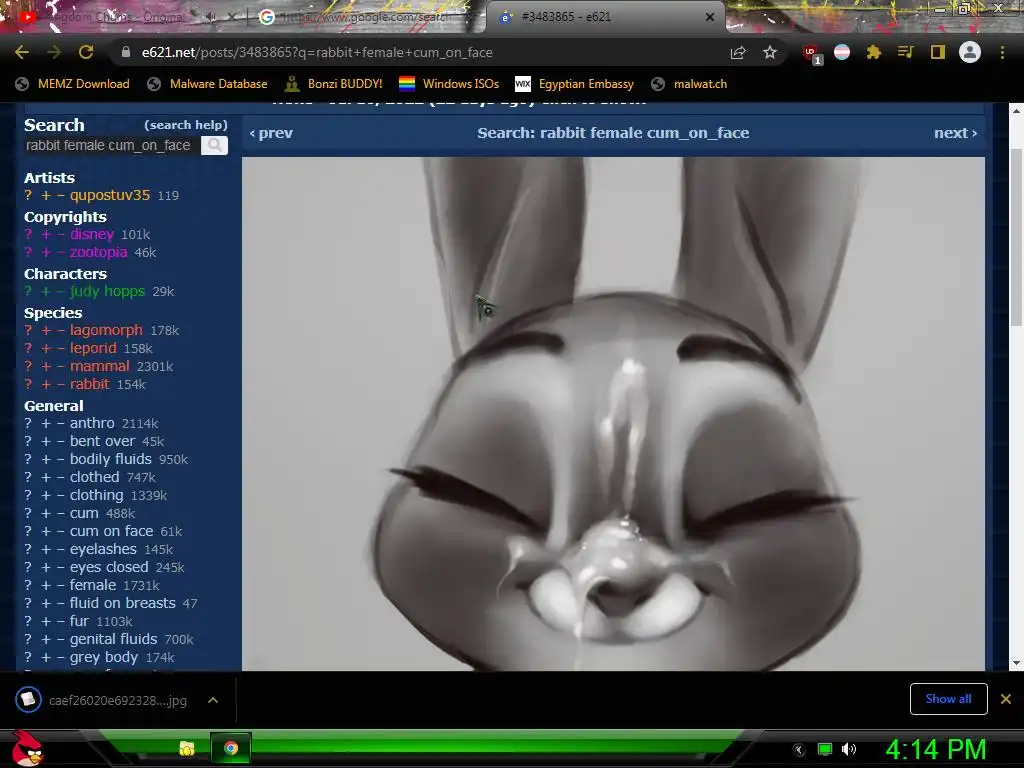Open wiki question mark for anthro

[28, 424]
